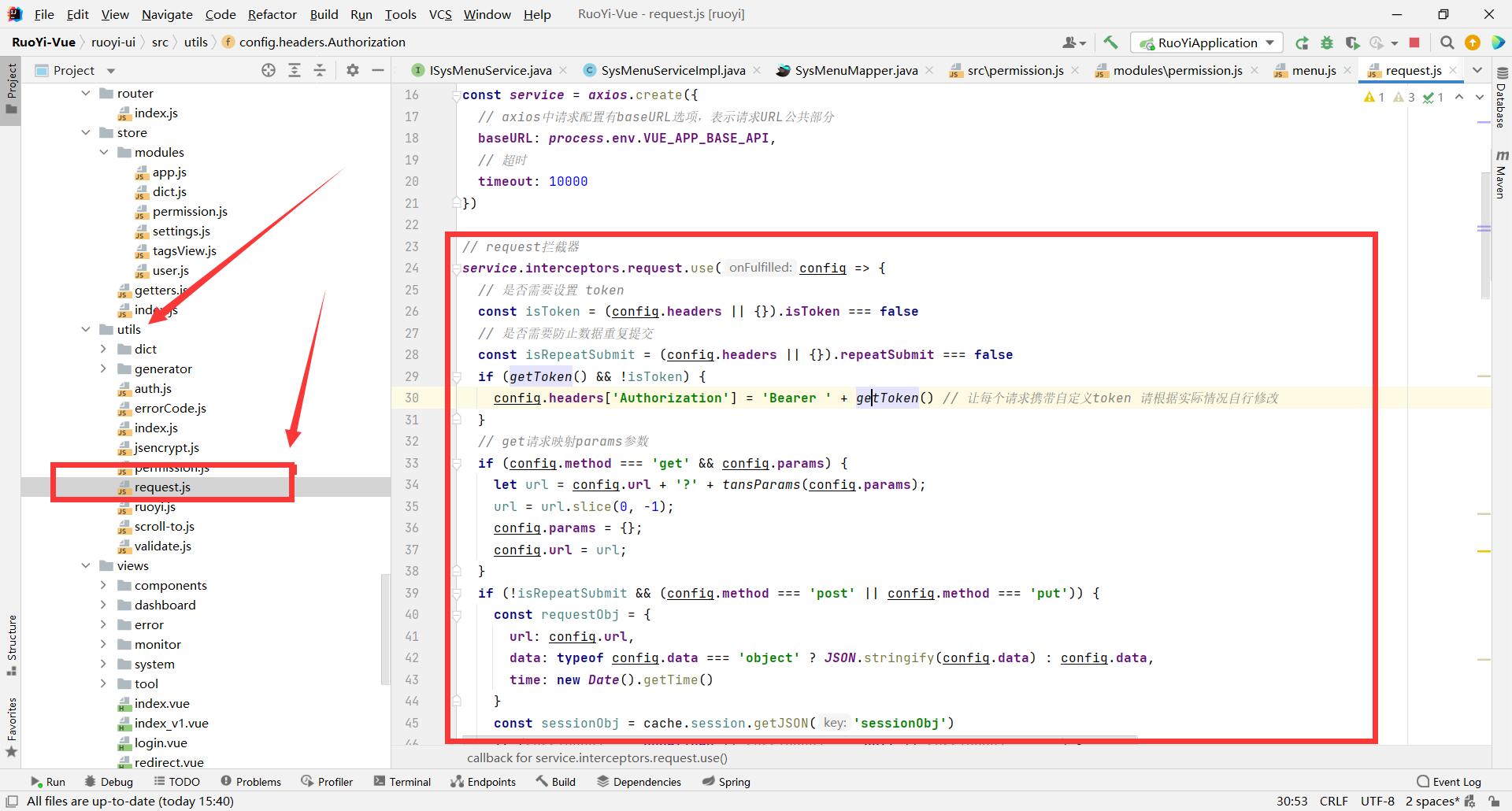Open the Navigate menu
The image size is (1512, 811).
coord(167,14)
